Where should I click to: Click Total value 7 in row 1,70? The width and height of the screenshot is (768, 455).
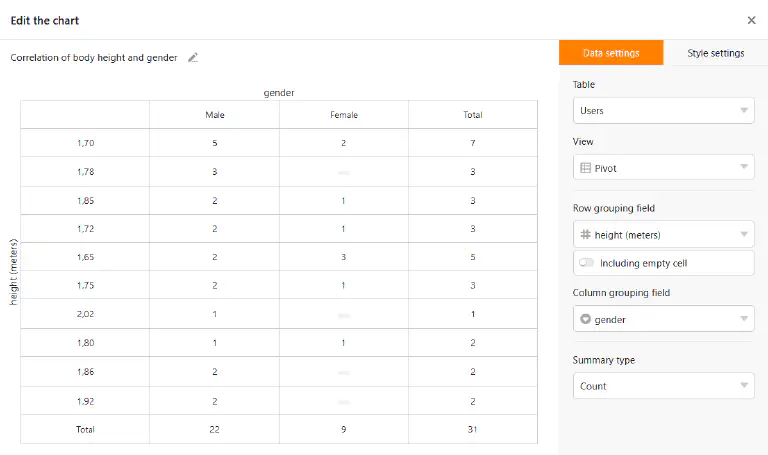pos(473,143)
